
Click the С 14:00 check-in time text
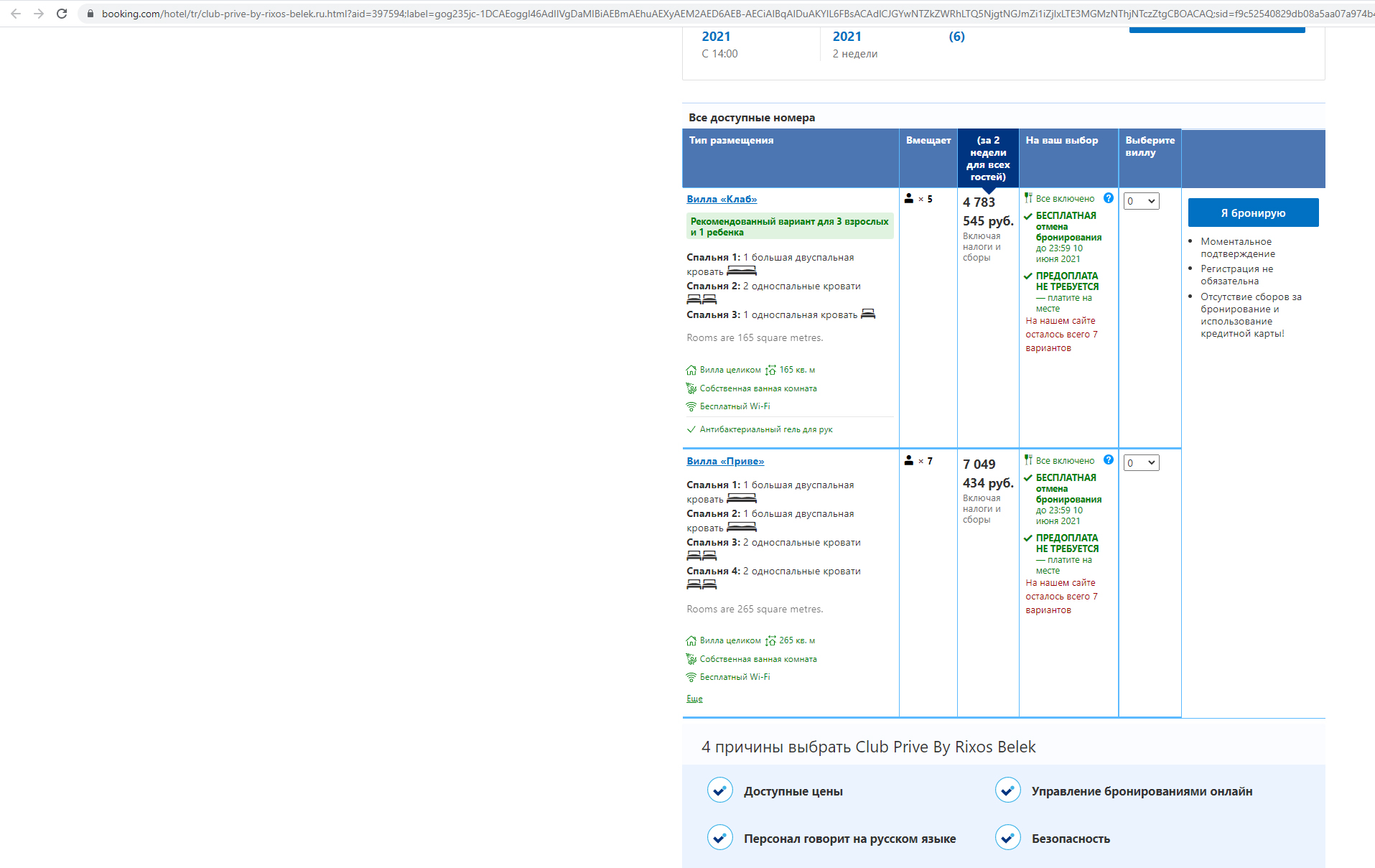(x=719, y=54)
